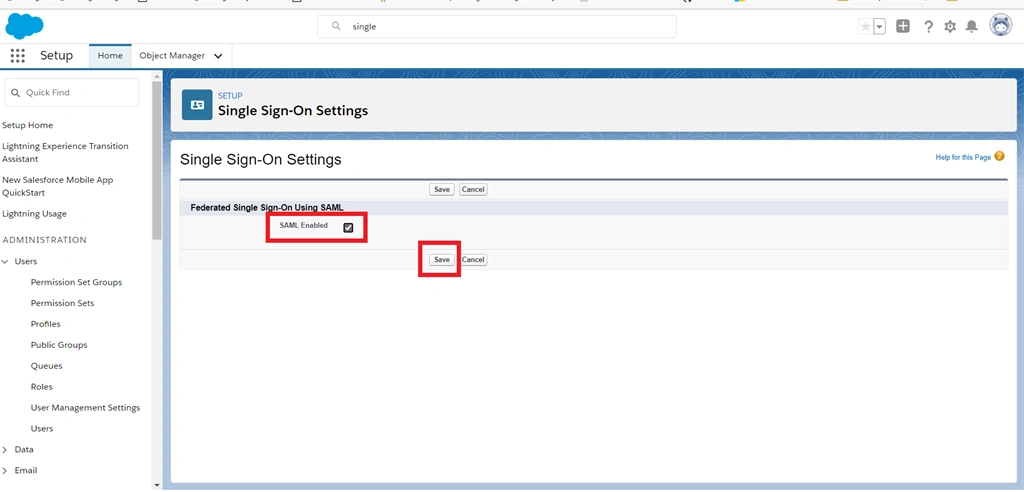Switch to the Home tab
1024x492 pixels.
coord(110,56)
